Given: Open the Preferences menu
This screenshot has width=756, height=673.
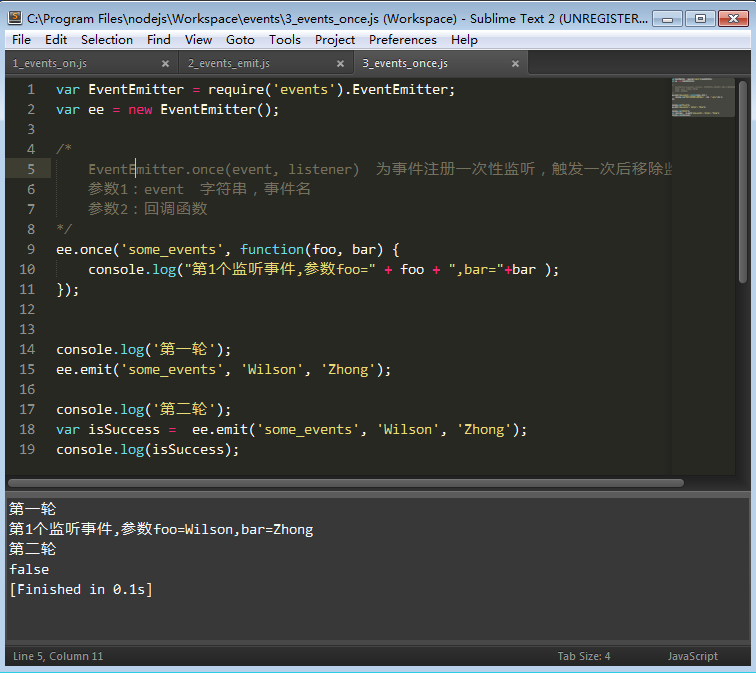Looking at the screenshot, I should click(x=403, y=40).
